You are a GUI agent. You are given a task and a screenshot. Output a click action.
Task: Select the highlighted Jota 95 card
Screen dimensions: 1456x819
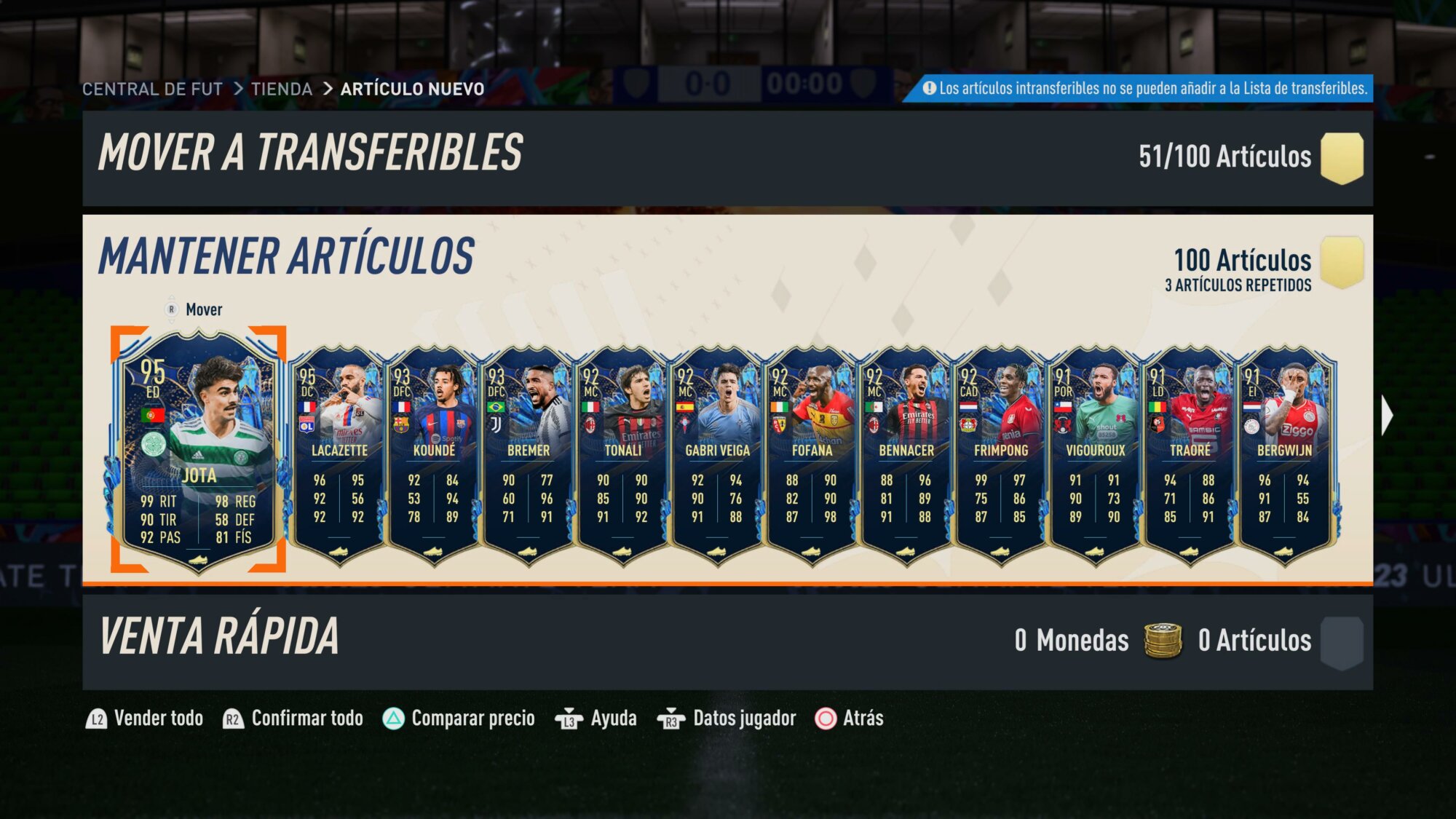pos(198,449)
